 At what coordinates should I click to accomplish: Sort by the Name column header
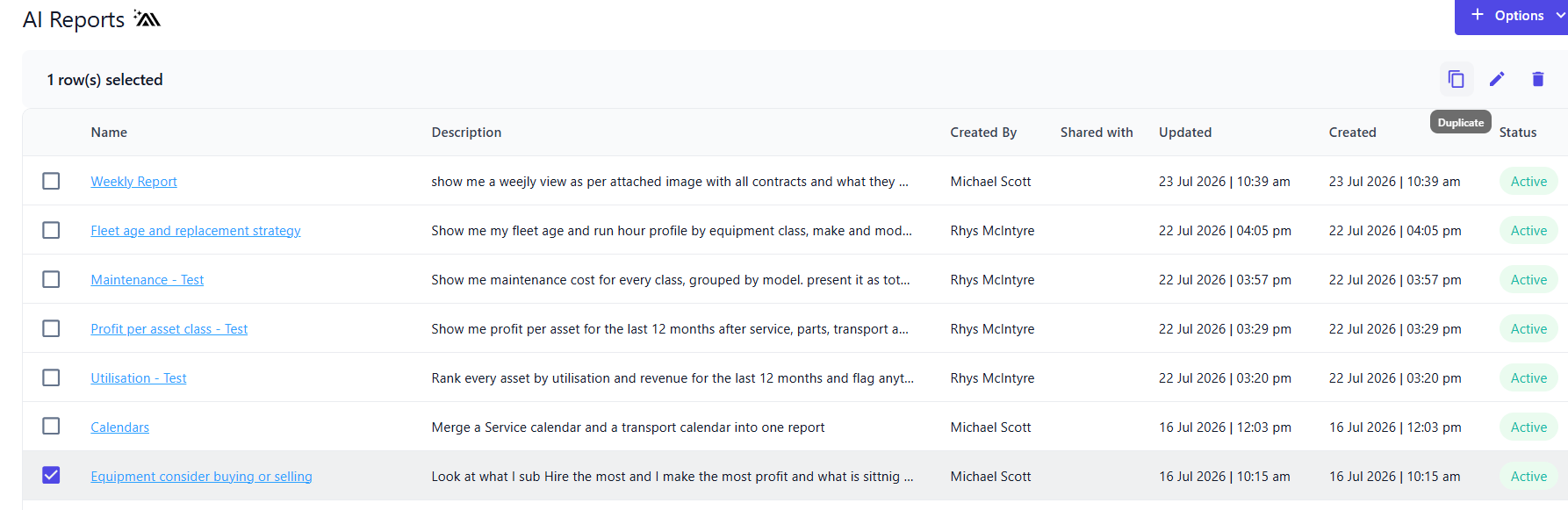pyautogui.click(x=109, y=133)
